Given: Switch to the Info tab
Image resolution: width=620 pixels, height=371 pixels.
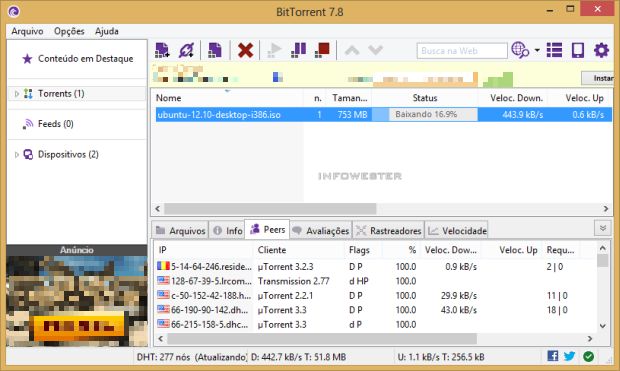Looking at the screenshot, I should tap(227, 231).
